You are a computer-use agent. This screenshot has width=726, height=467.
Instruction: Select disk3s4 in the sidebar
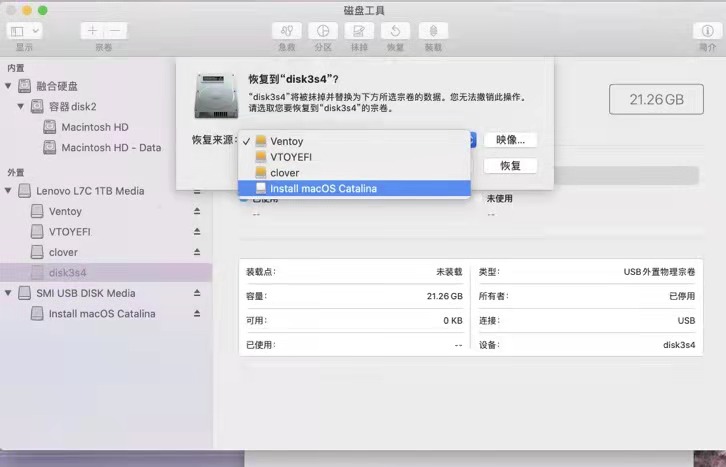(106, 273)
